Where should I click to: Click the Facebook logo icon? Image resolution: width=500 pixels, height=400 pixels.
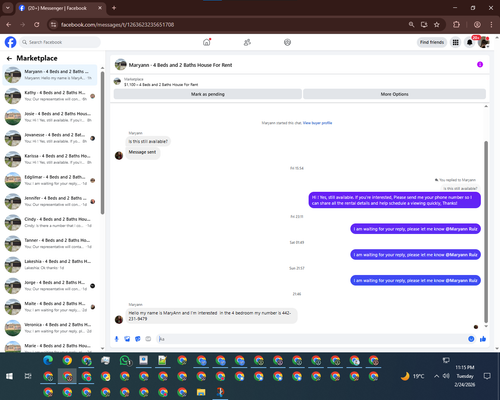(10, 42)
